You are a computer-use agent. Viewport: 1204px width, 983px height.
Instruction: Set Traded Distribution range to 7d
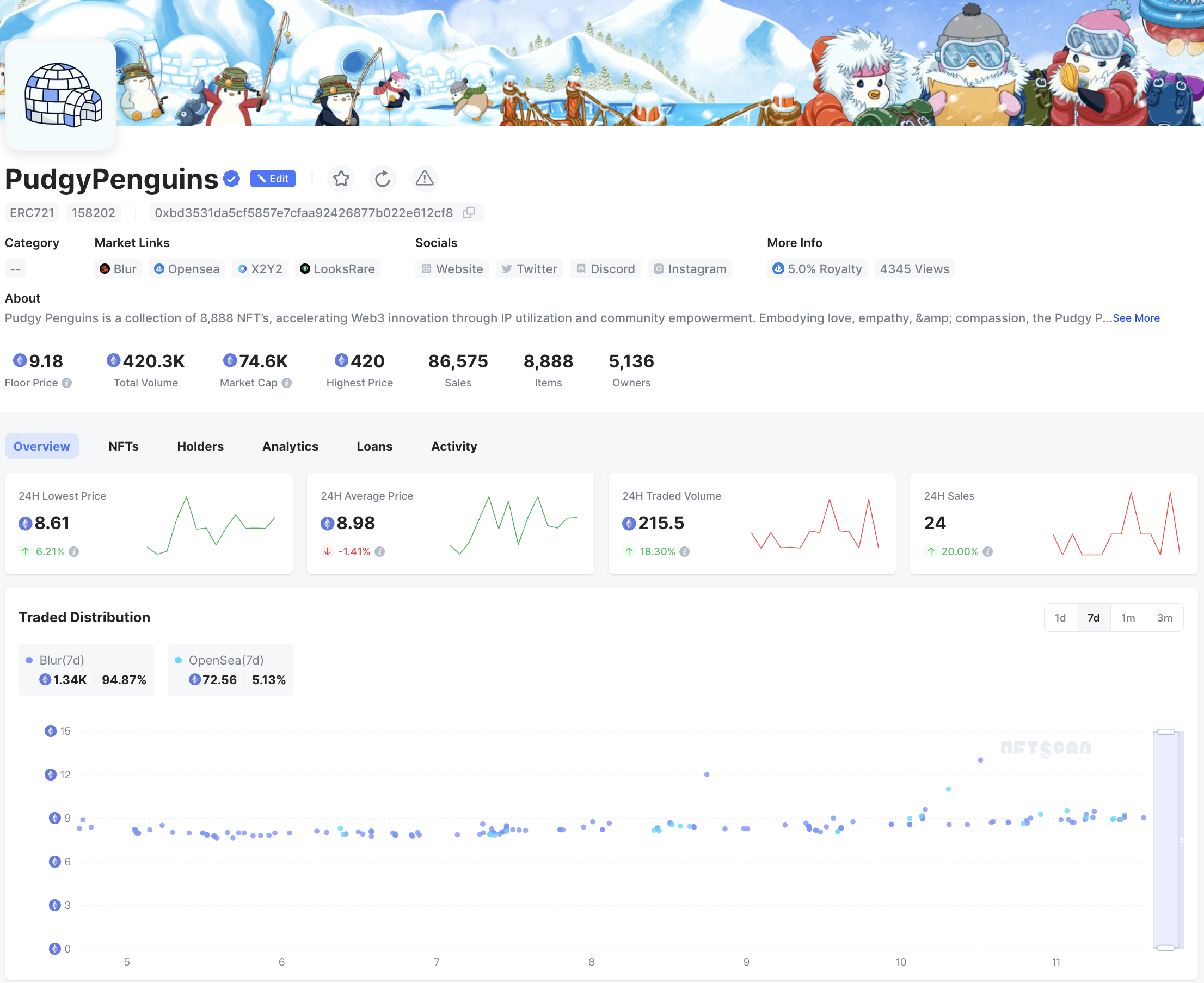tap(1094, 618)
